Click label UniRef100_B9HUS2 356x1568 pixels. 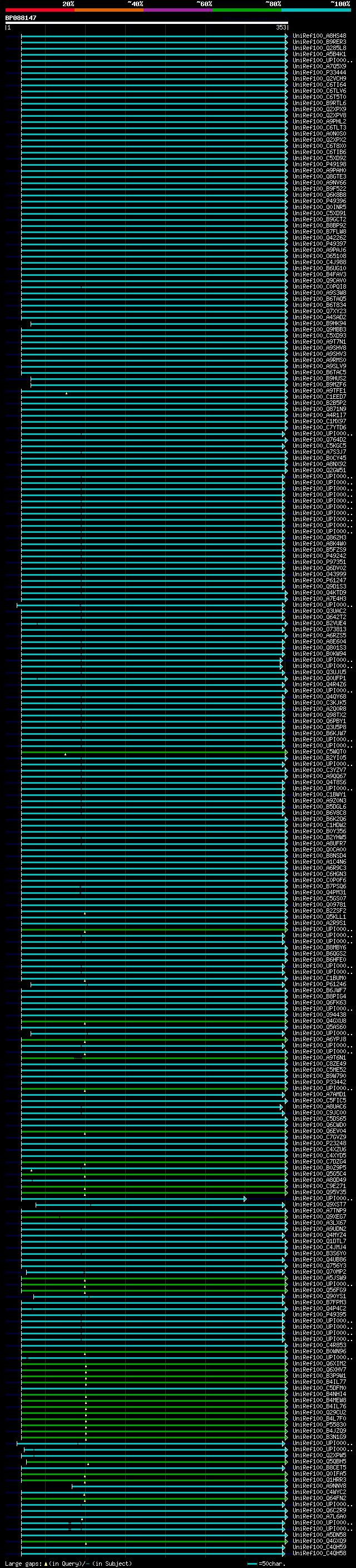point(319,379)
